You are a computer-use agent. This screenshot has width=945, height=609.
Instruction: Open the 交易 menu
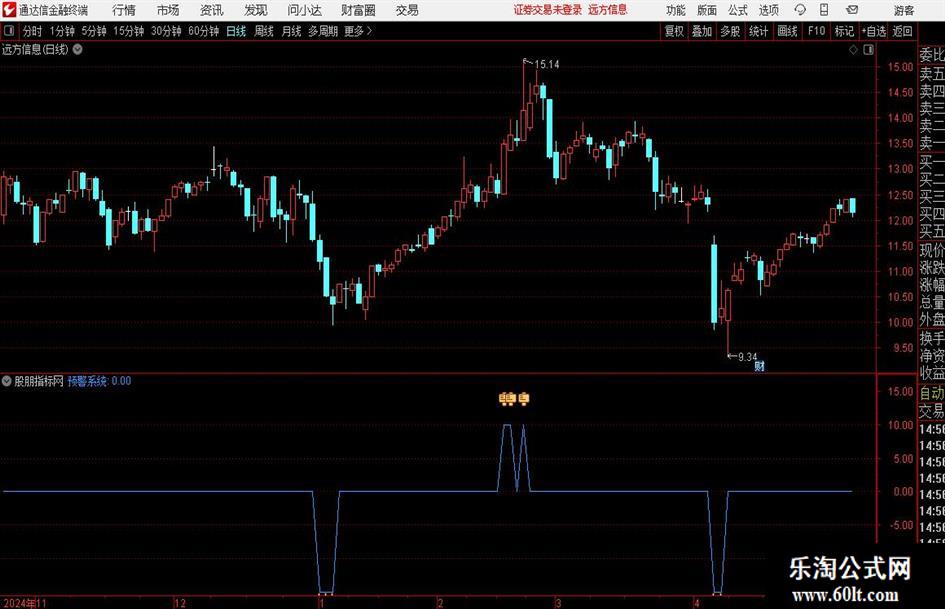[x=407, y=10]
